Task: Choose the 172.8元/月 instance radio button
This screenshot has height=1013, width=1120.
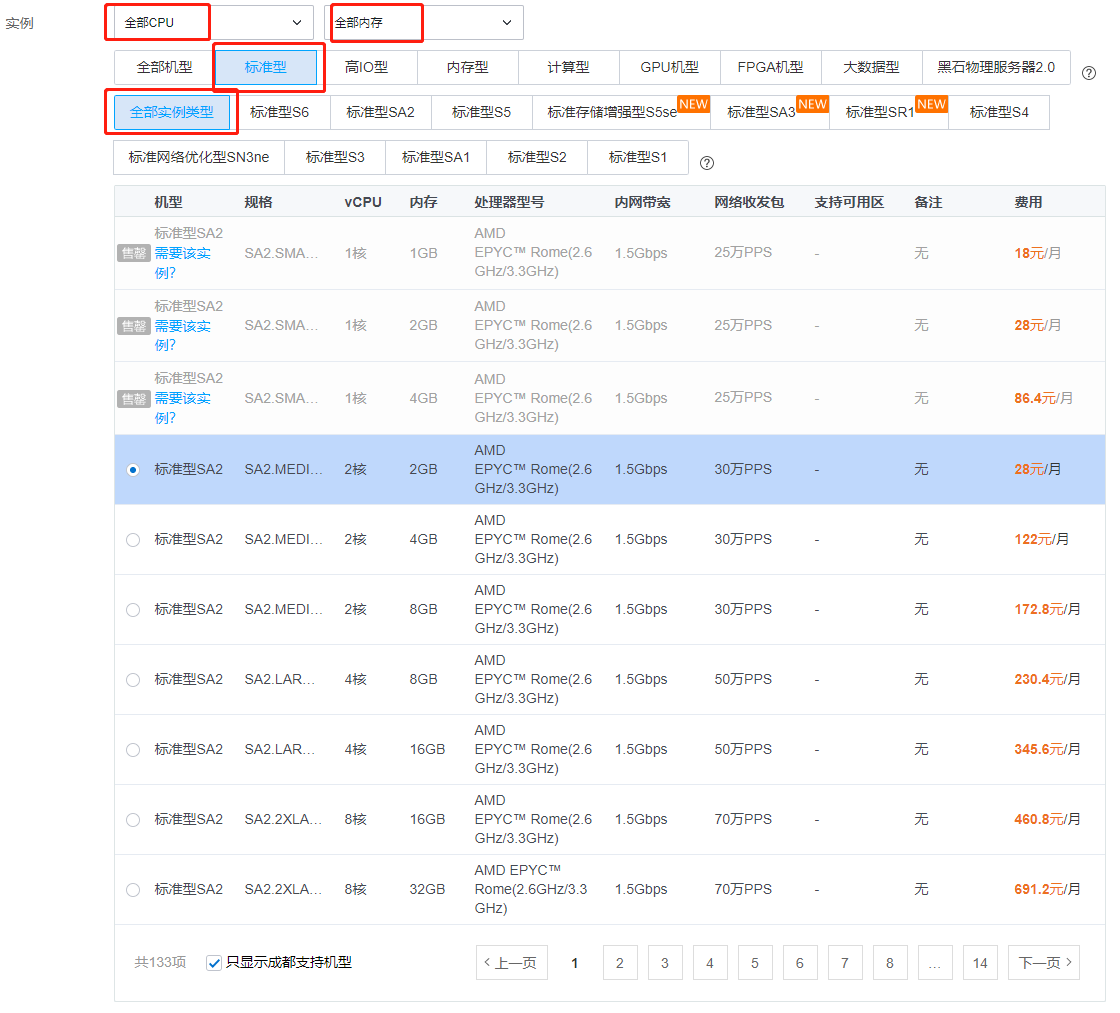Action: [133, 609]
